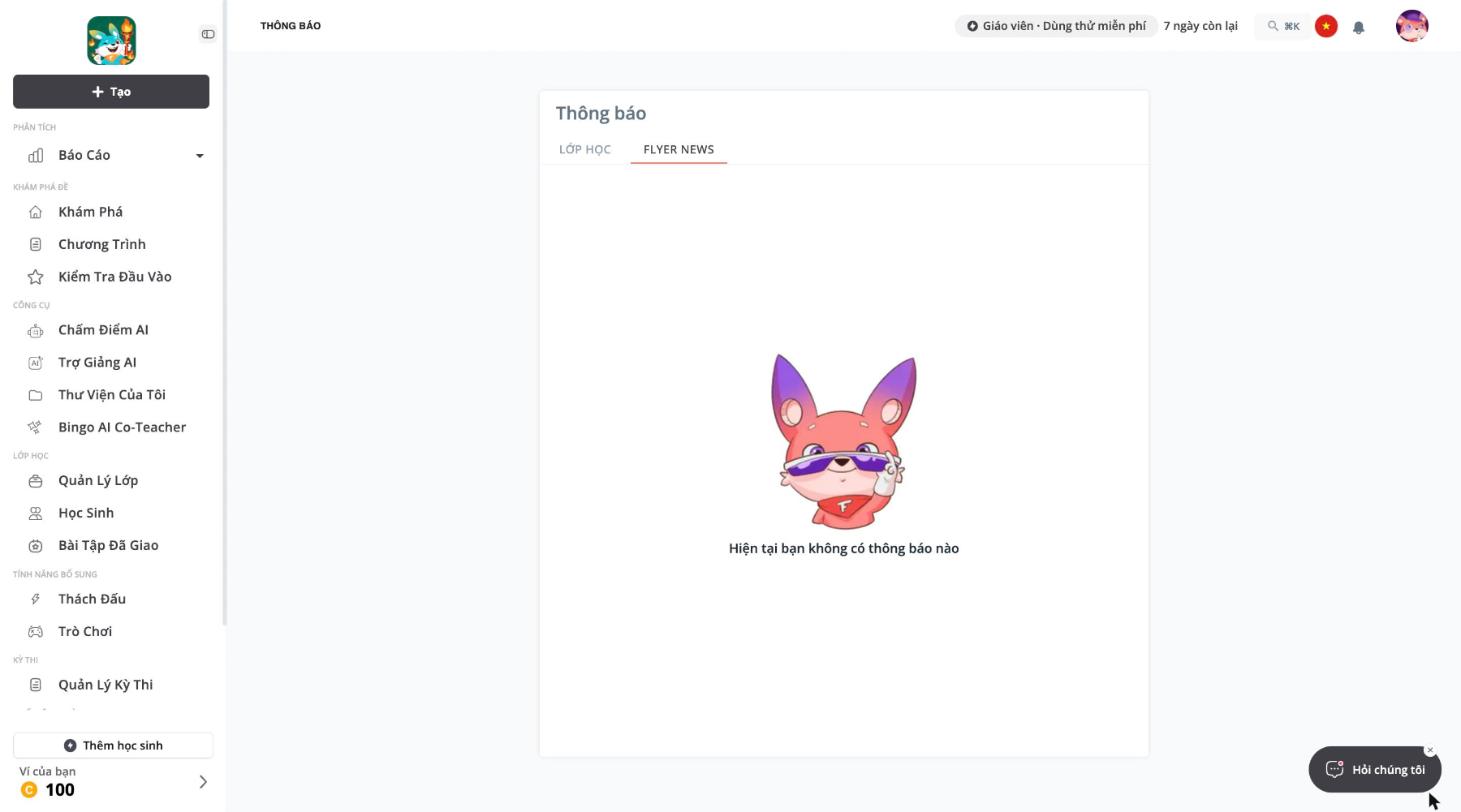Image resolution: width=1461 pixels, height=812 pixels.
Task: Click the Giáo viên free trial badge
Action: [x=1056, y=26]
